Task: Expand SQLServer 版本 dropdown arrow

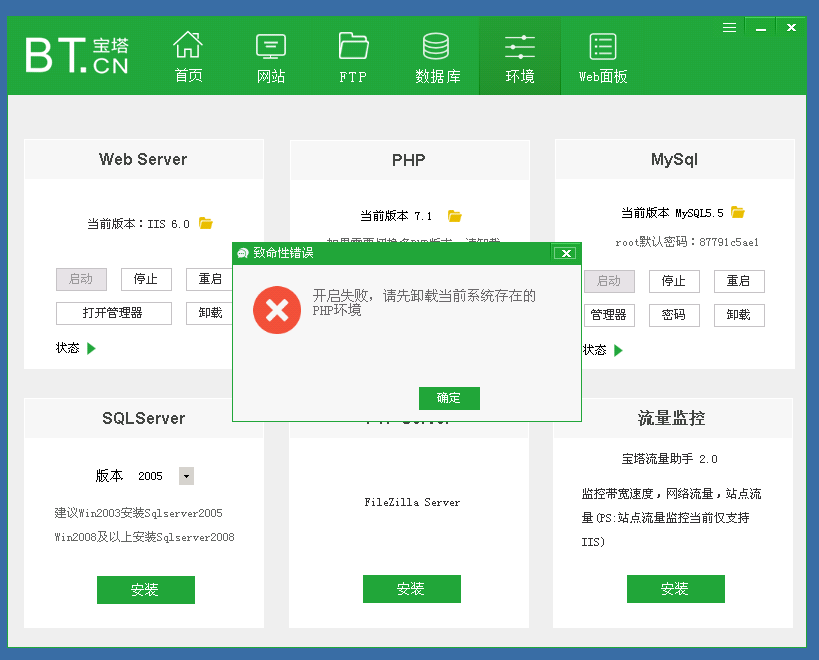Action: [x=186, y=476]
